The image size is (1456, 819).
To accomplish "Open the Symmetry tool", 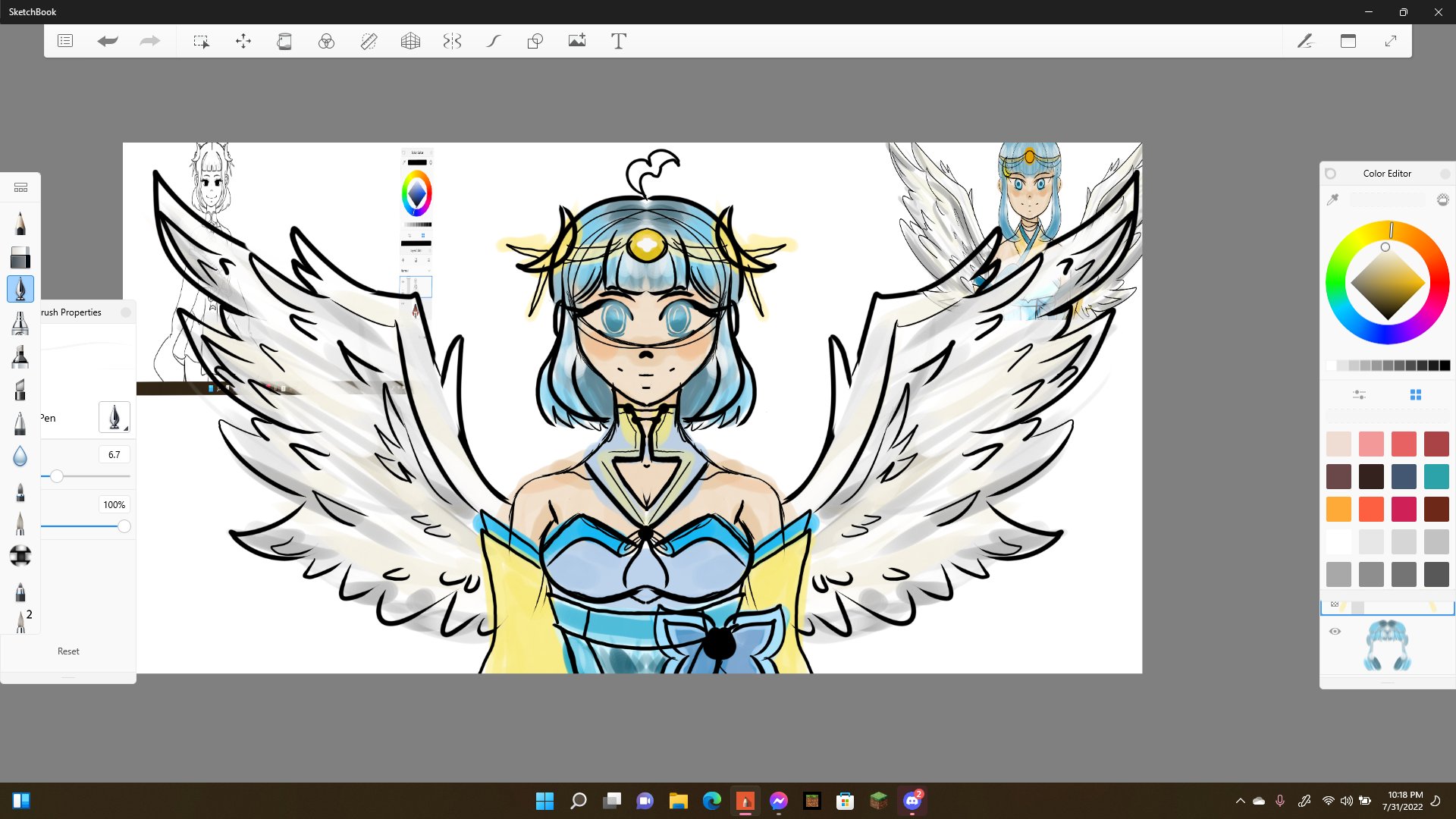I will pos(452,41).
